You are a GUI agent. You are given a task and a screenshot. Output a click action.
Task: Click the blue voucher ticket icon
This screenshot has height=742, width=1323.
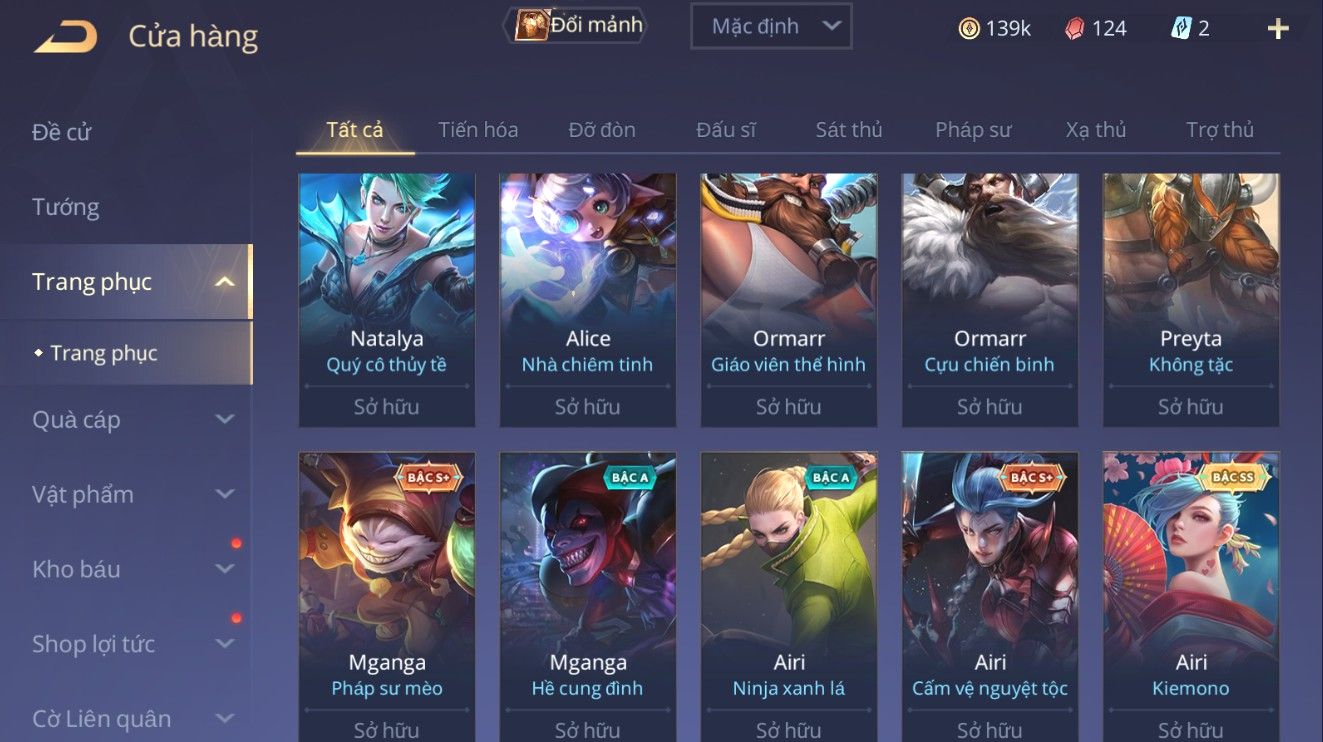point(1181,28)
